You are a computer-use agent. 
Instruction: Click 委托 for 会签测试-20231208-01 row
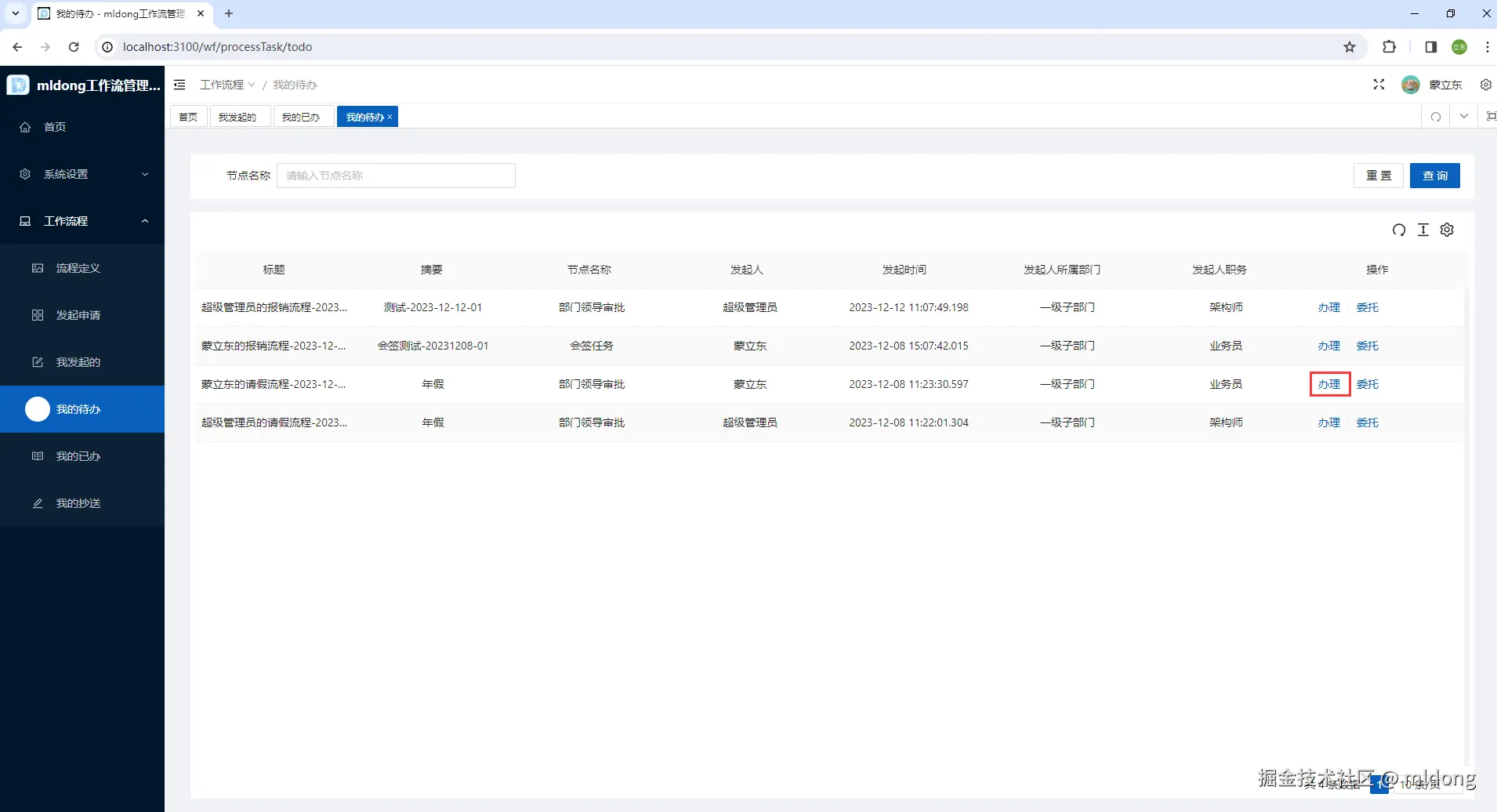click(1368, 346)
